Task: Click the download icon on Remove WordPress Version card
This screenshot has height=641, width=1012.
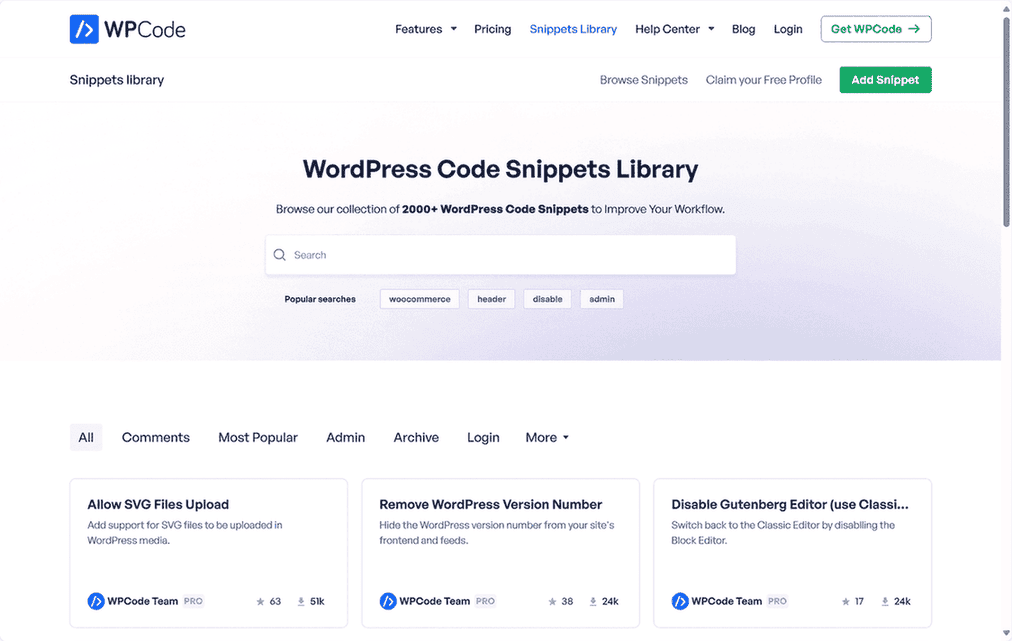Action: (592, 601)
